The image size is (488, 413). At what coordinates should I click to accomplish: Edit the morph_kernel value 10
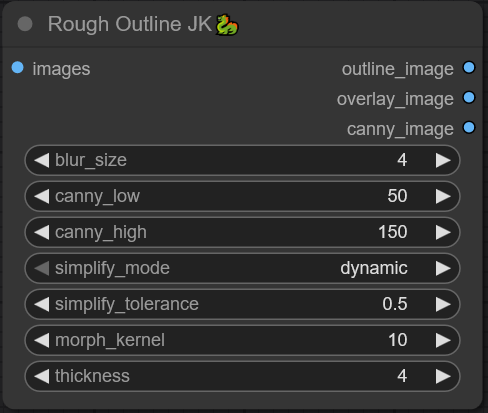[x=398, y=340]
